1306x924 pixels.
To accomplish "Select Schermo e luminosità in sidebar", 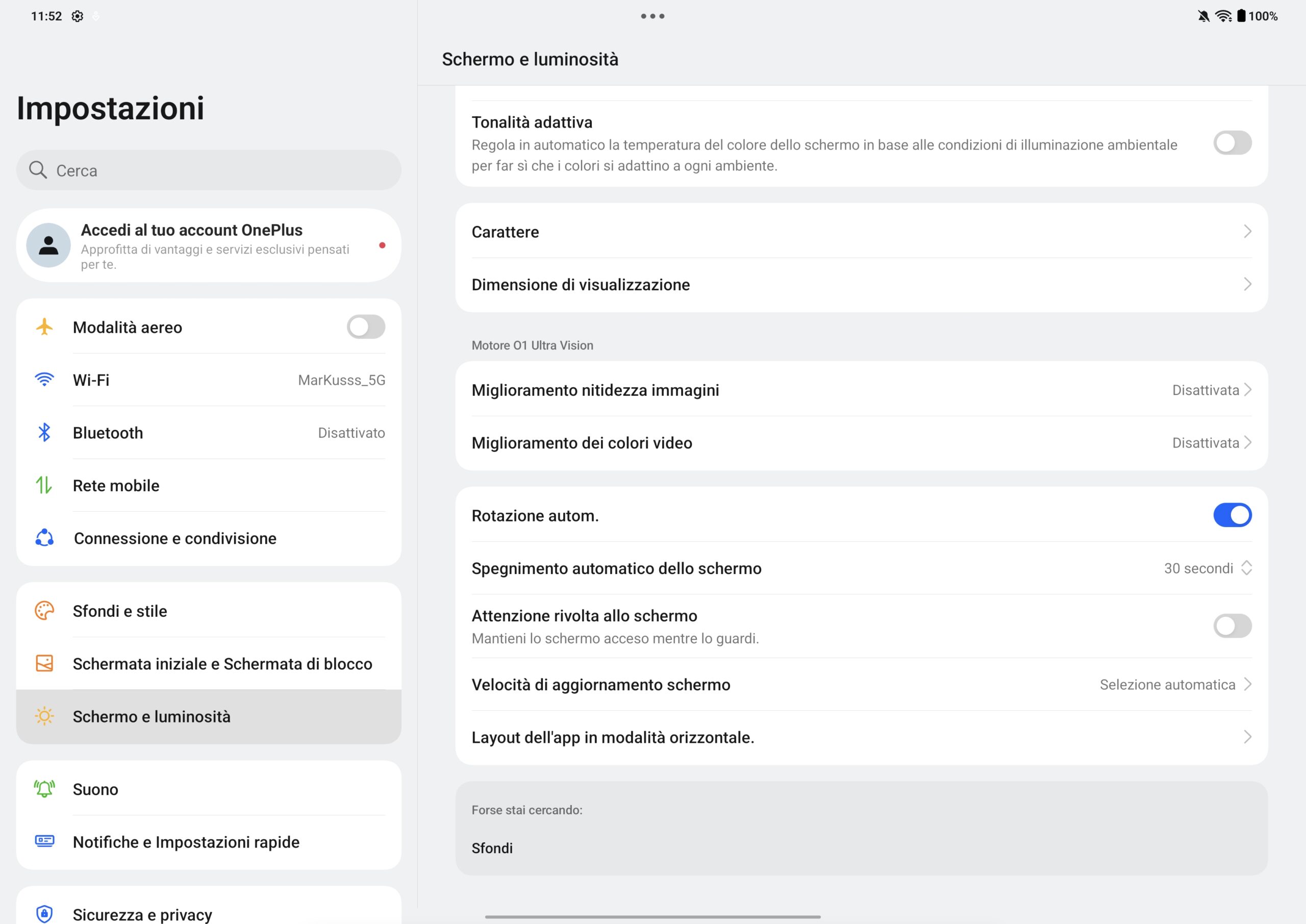I will pyautogui.click(x=209, y=716).
